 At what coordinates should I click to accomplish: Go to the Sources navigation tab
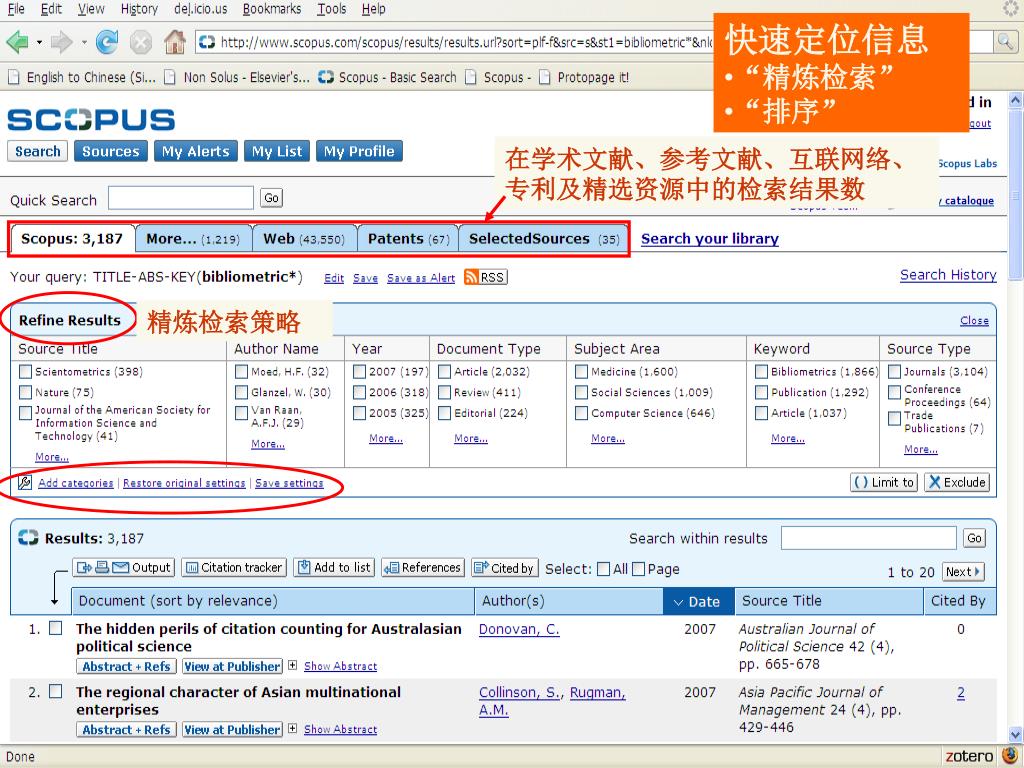click(111, 152)
